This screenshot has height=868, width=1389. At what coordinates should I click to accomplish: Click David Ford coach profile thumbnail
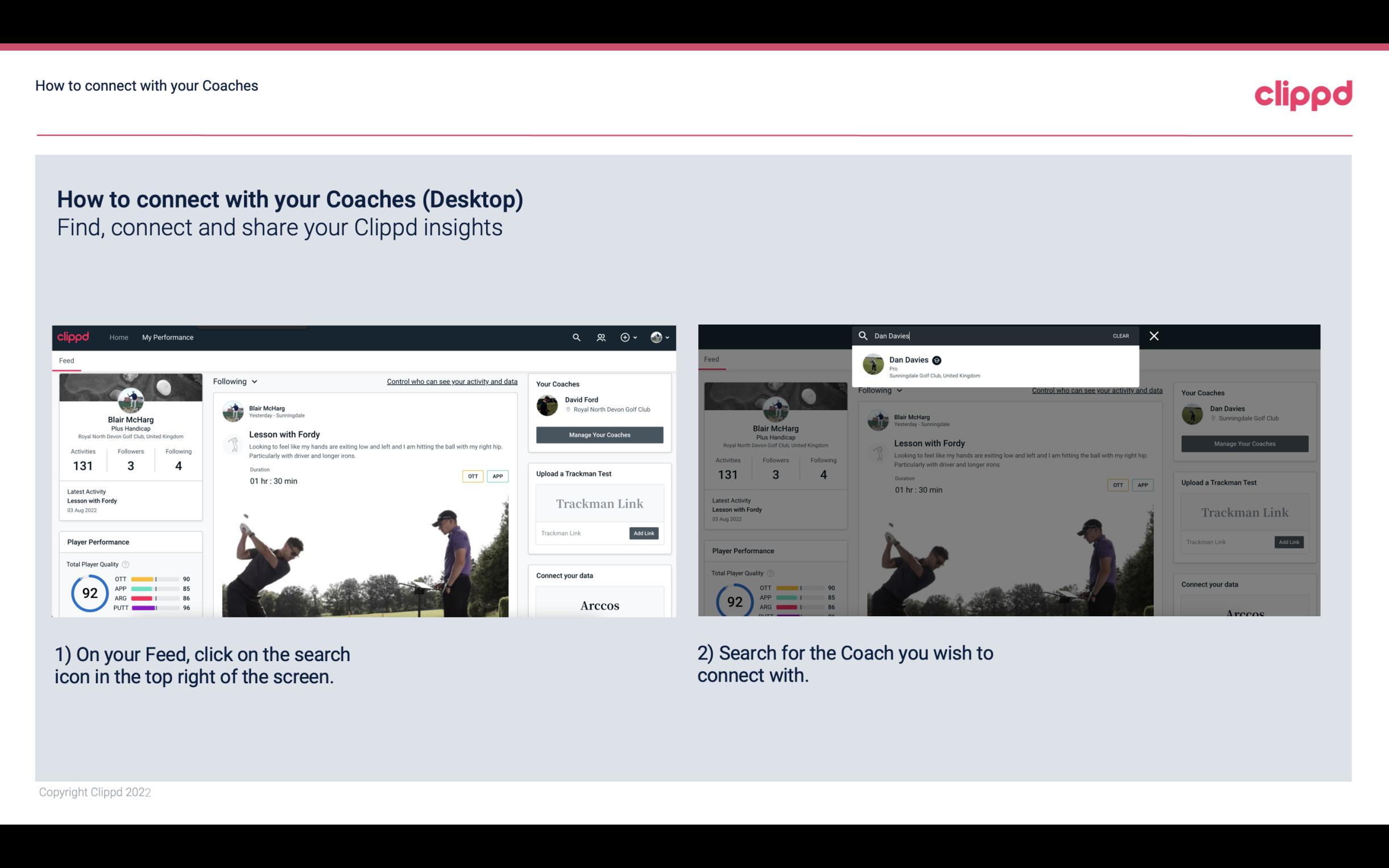(x=548, y=404)
